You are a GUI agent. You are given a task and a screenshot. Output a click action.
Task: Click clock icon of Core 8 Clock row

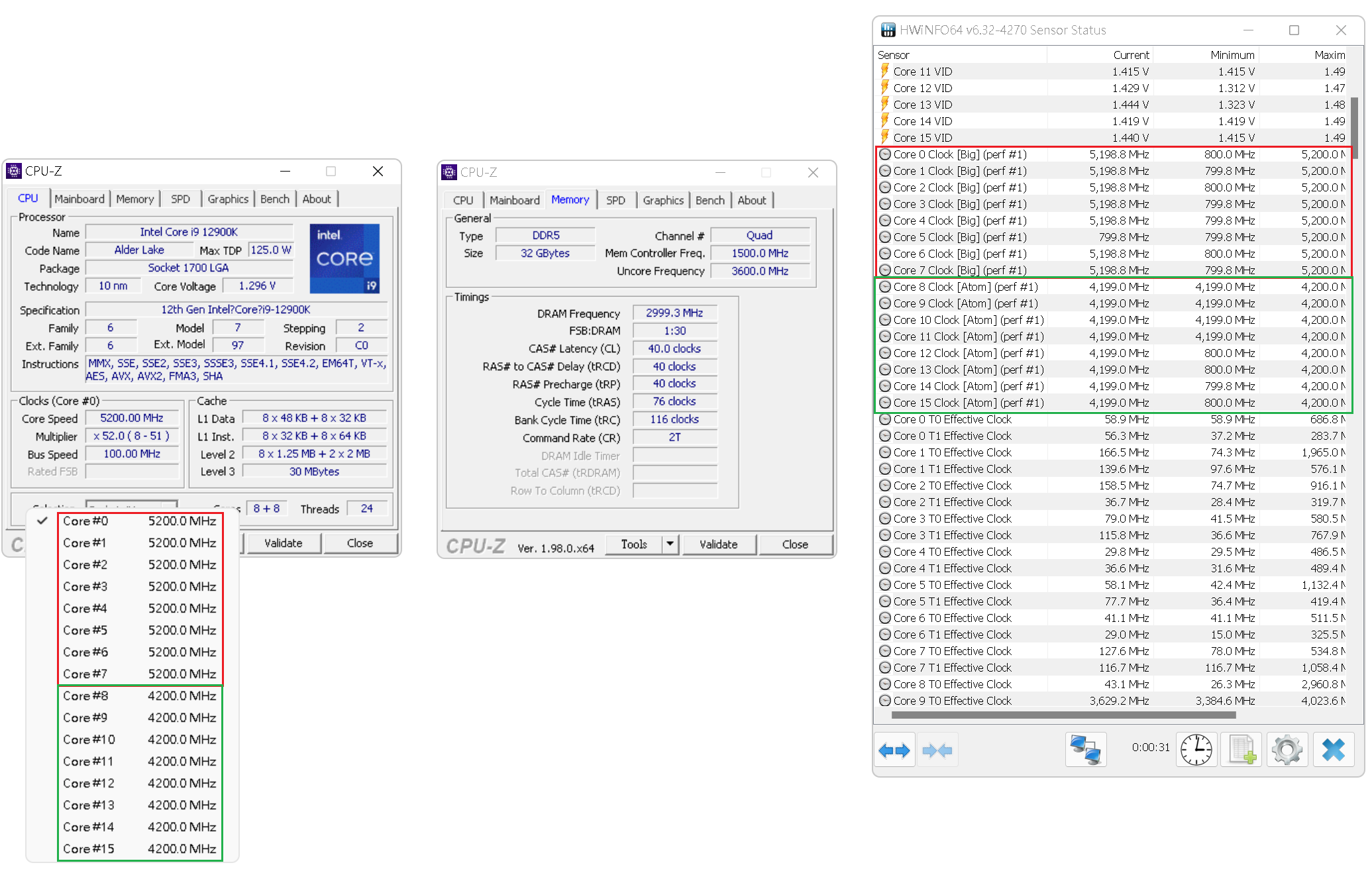(x=884, y=287)
